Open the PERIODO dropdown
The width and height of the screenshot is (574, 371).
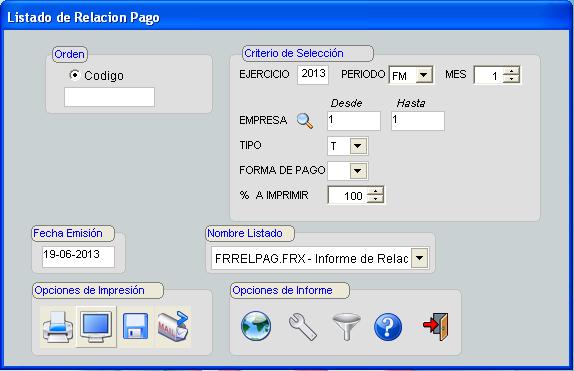point(424,75)
